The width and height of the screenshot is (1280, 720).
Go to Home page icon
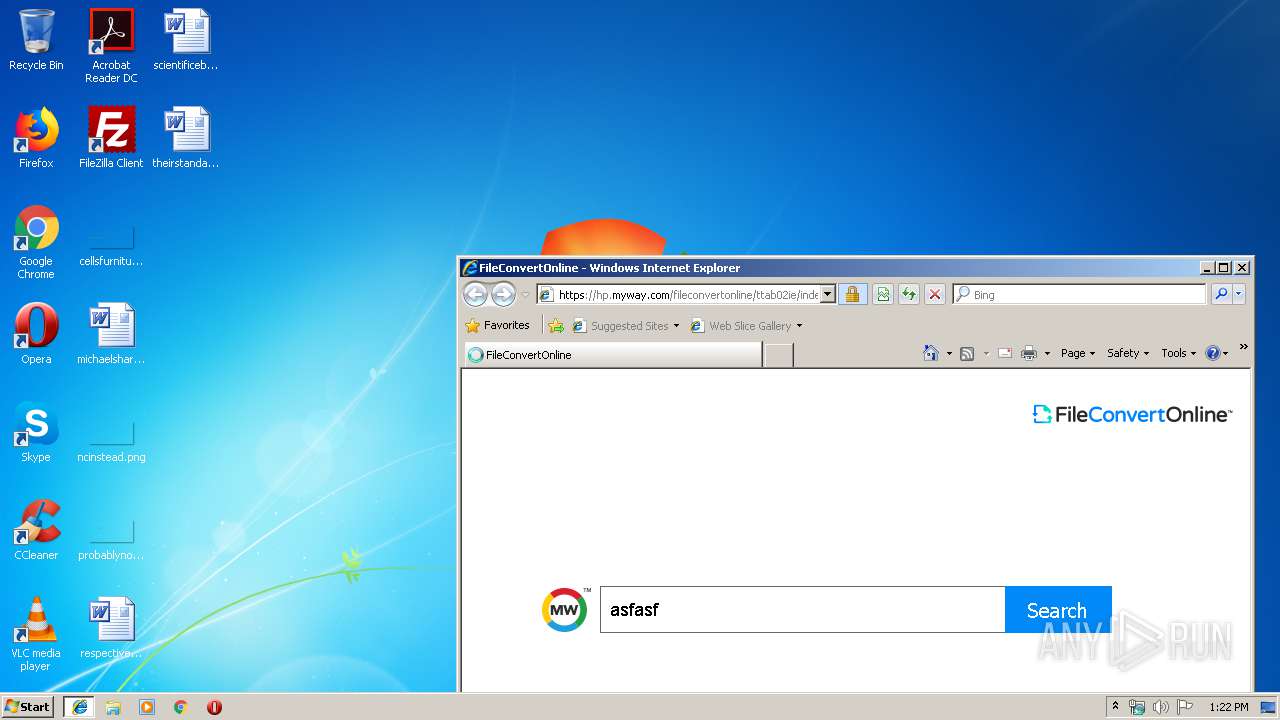(931, 353)
